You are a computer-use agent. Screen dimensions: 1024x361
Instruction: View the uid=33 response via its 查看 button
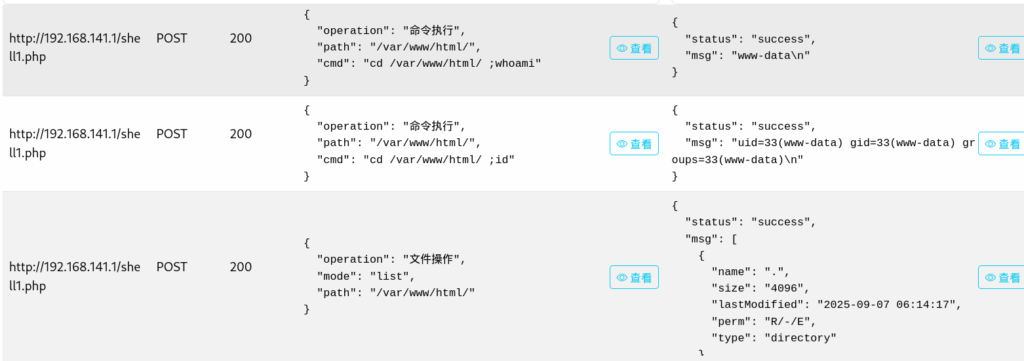1001,144
